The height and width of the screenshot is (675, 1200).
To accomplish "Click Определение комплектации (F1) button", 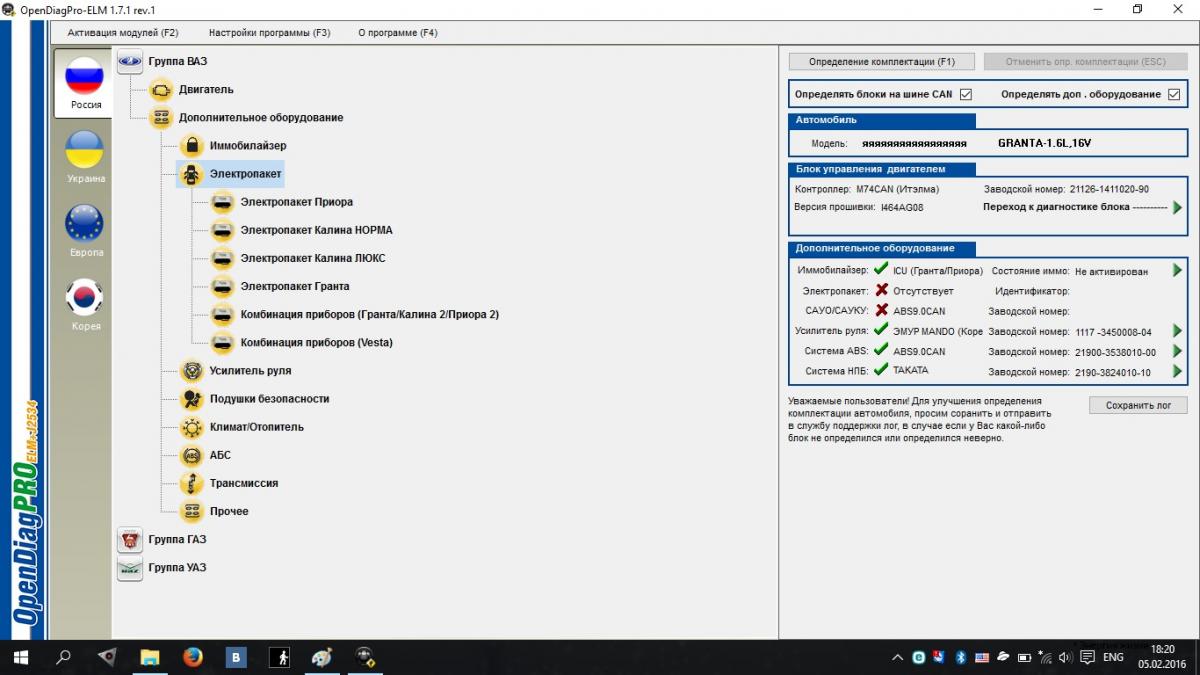I will click(882, 61).
